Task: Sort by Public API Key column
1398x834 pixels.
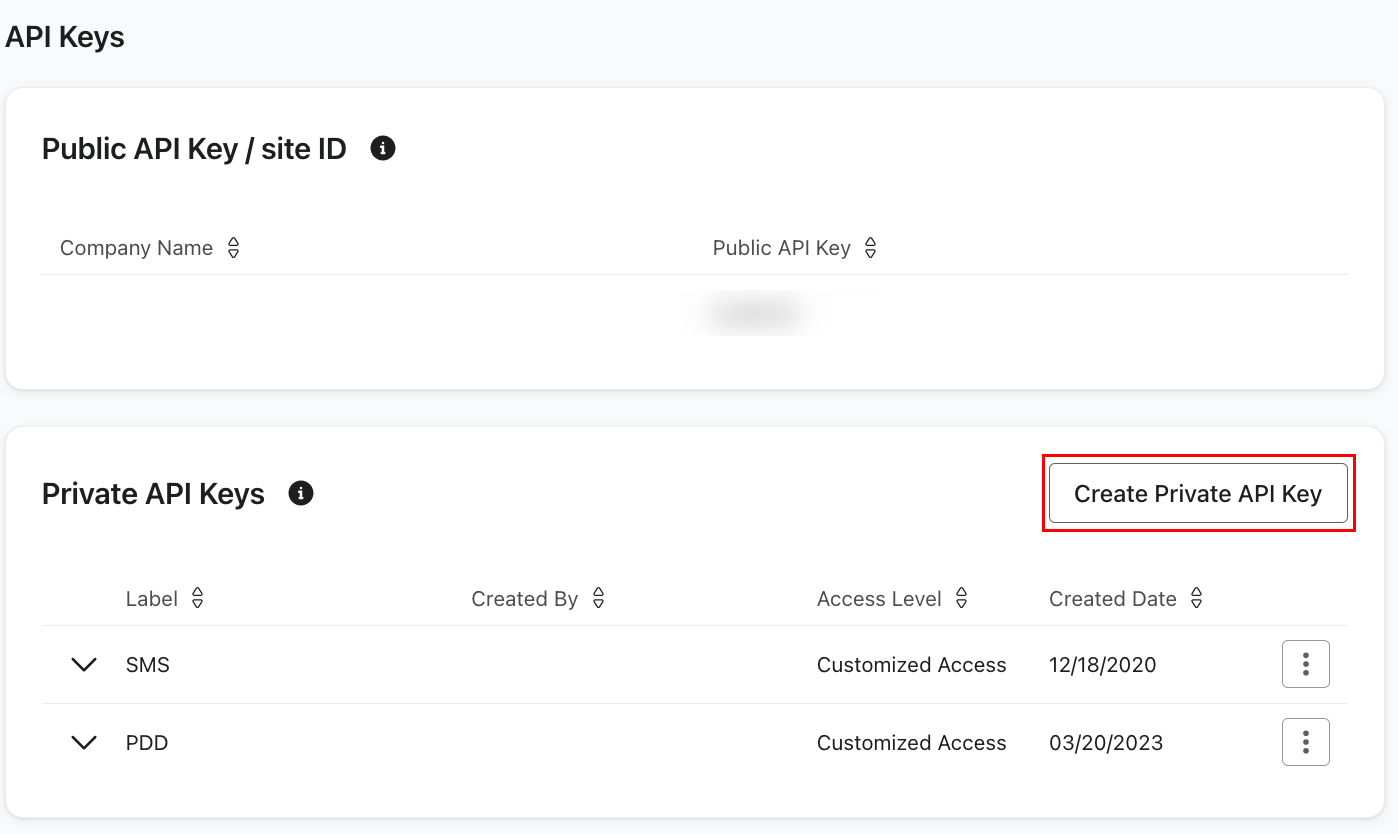Action: point(870,248)
